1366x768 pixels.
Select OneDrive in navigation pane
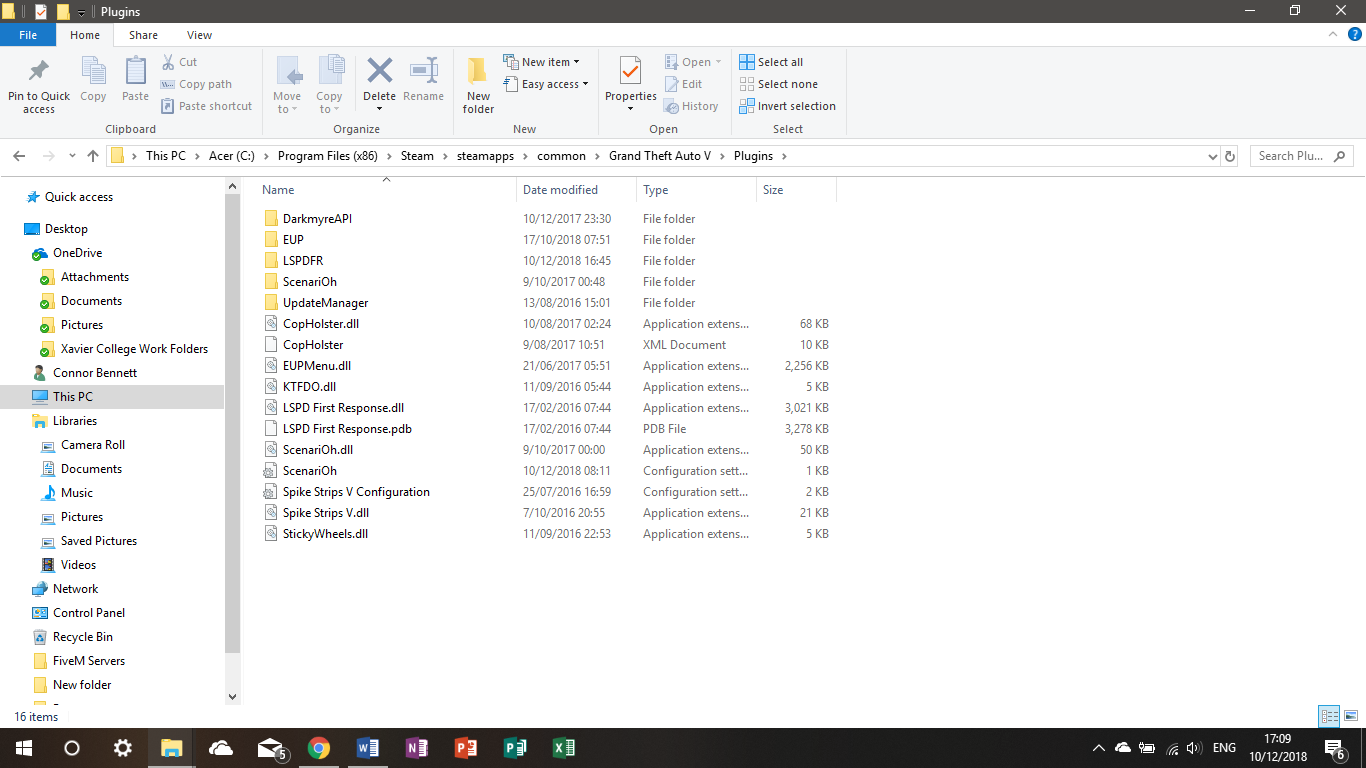tap(77, 253)
